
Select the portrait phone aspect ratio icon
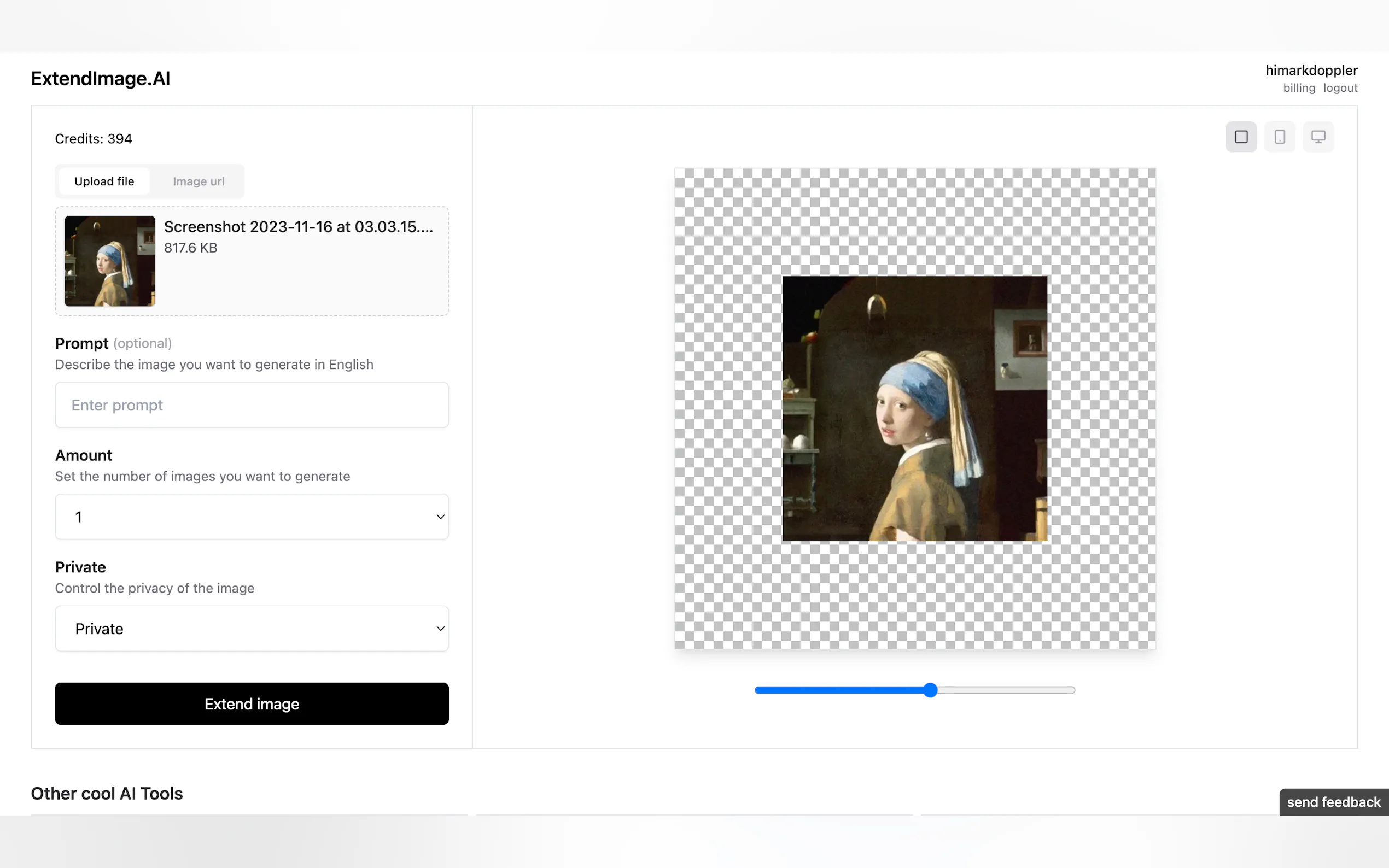coord(1279,137)
